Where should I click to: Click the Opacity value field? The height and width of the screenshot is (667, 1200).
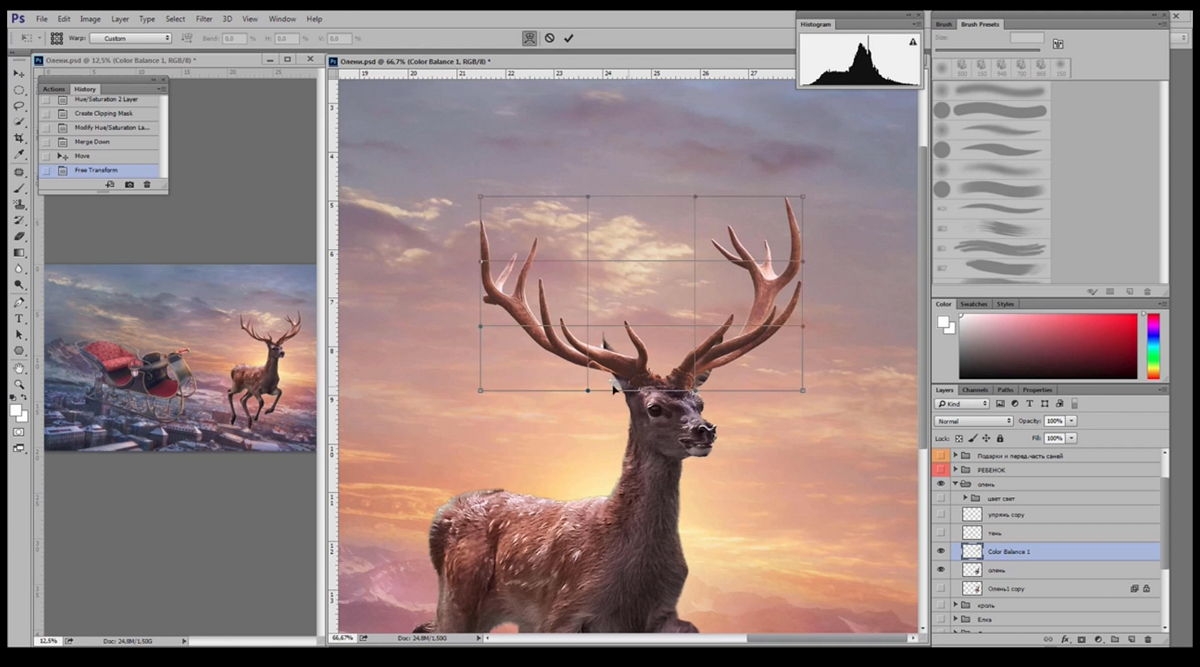point(1055,421)
